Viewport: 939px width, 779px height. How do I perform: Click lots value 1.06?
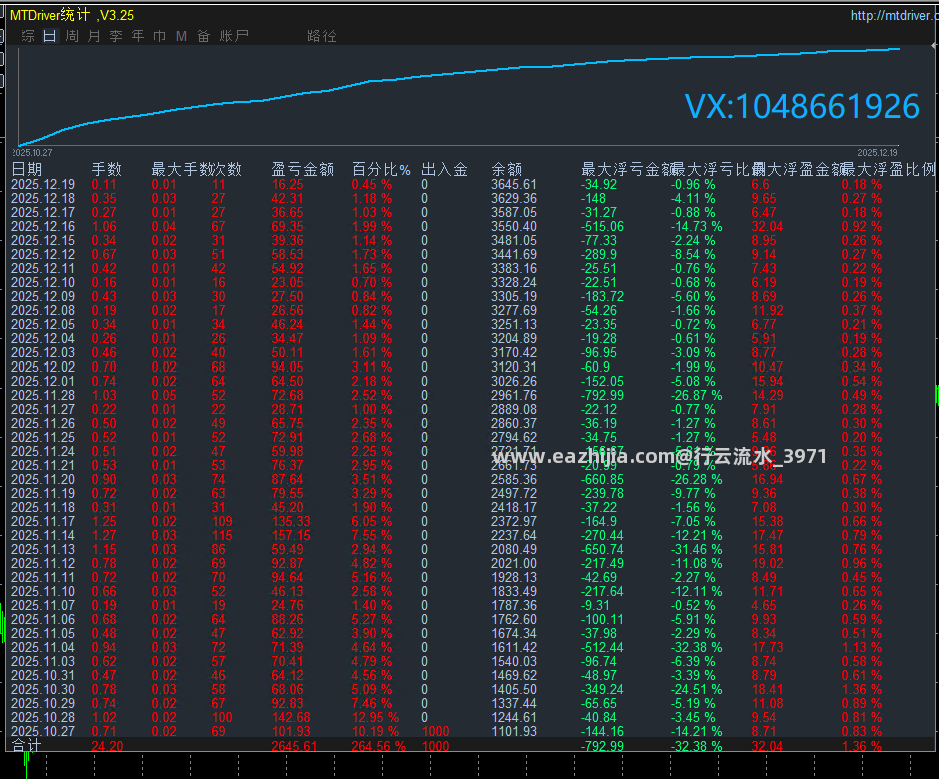pyautogui.click(x=104, y=226)
